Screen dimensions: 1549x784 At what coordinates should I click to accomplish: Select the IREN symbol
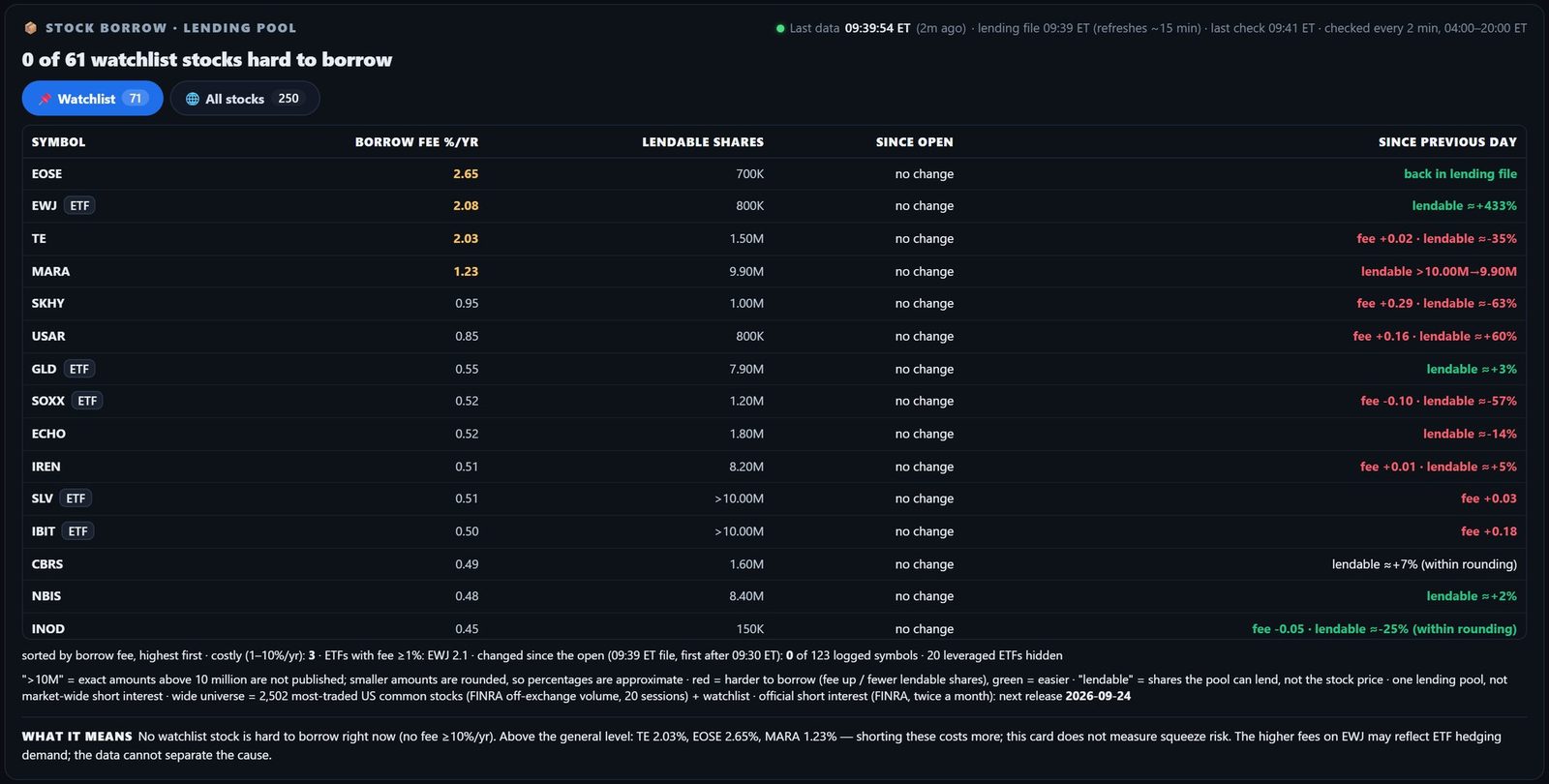46,467
